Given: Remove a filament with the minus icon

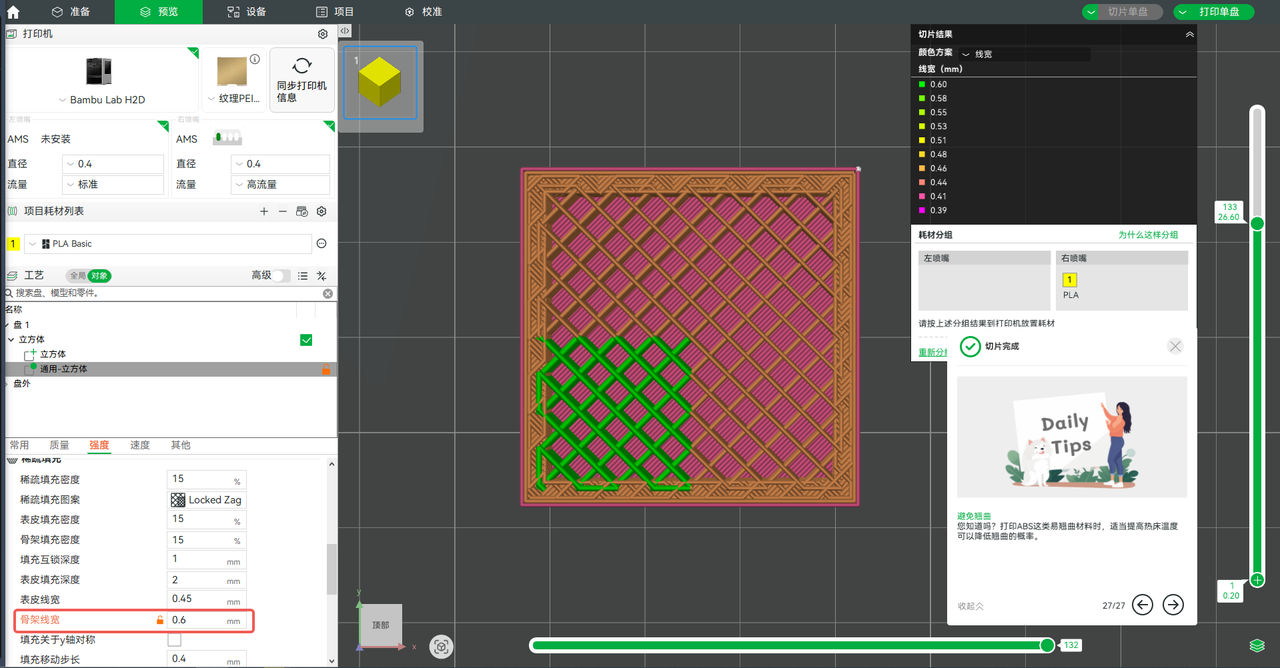Looking at the screenshot, I should [x=283, y=212].
